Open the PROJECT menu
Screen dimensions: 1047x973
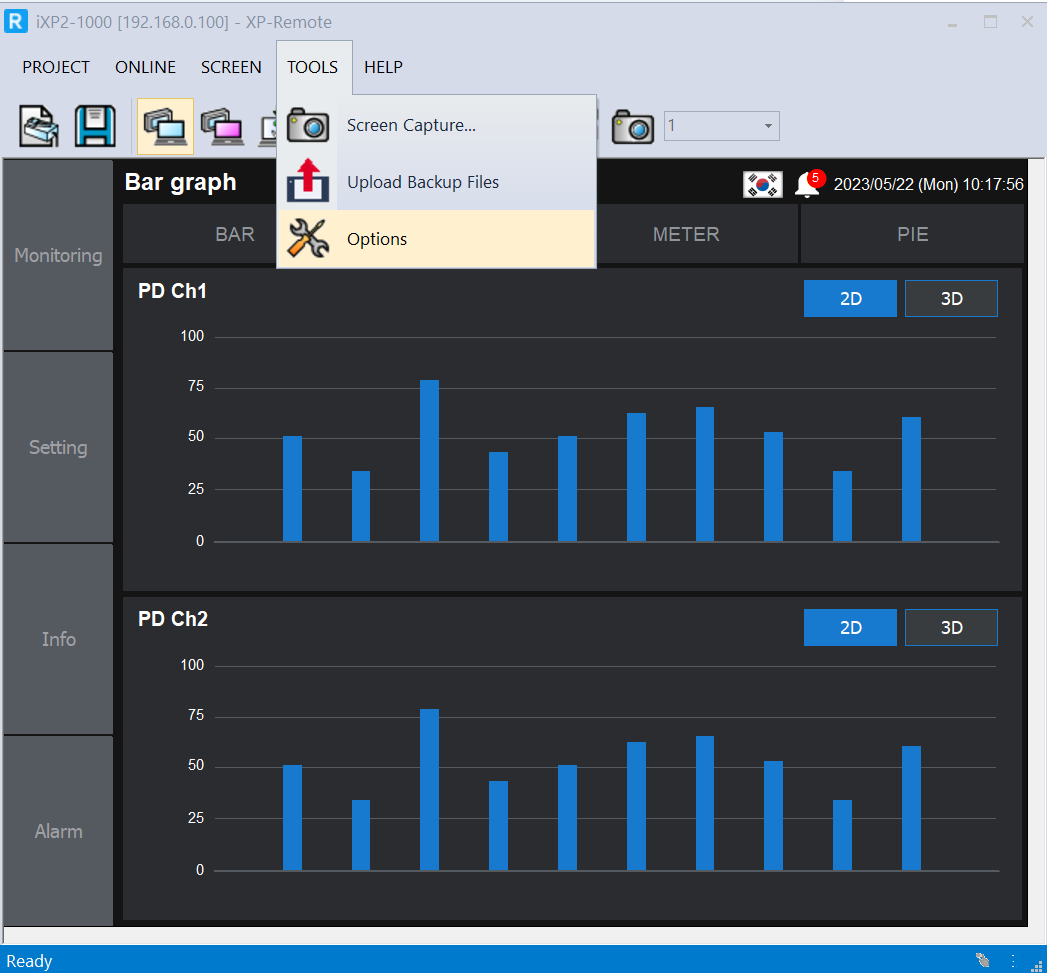(56, 67)
